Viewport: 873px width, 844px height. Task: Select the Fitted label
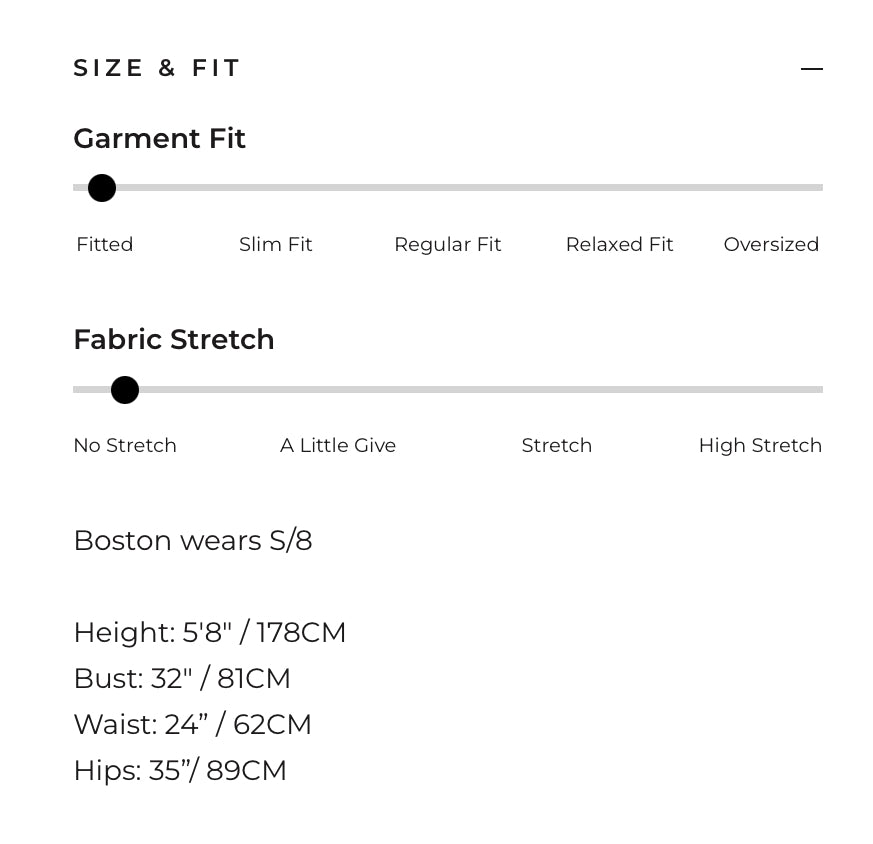(105, 244)
